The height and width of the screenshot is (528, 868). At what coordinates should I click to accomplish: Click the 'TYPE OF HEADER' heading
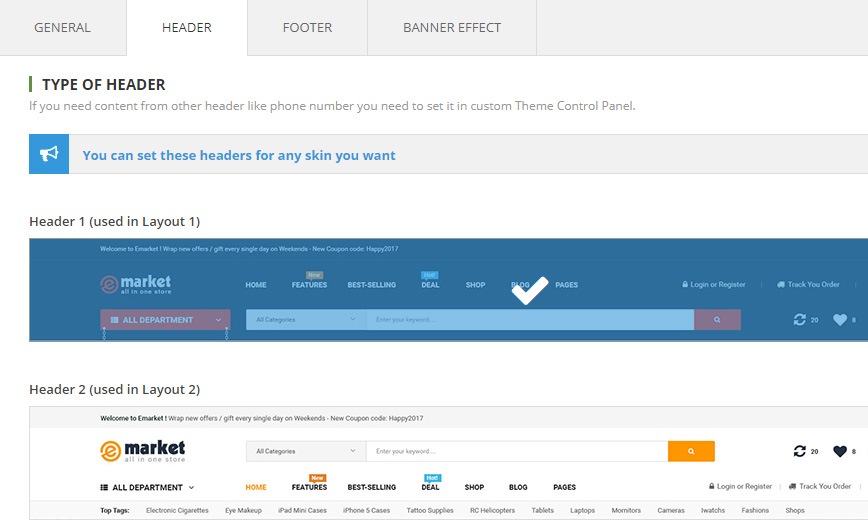pyautogui.click(x=104, y=85)
